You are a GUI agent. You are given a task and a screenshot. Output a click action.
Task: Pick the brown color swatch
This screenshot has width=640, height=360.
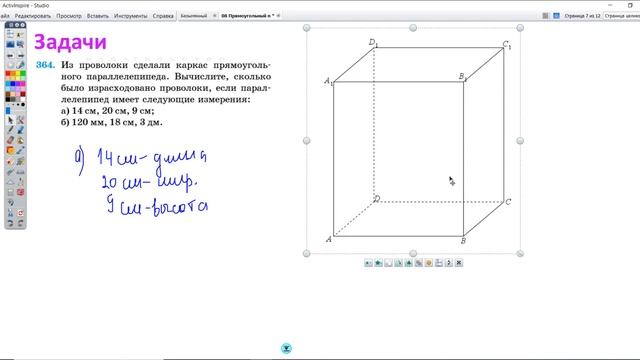(x=8, y=93)
